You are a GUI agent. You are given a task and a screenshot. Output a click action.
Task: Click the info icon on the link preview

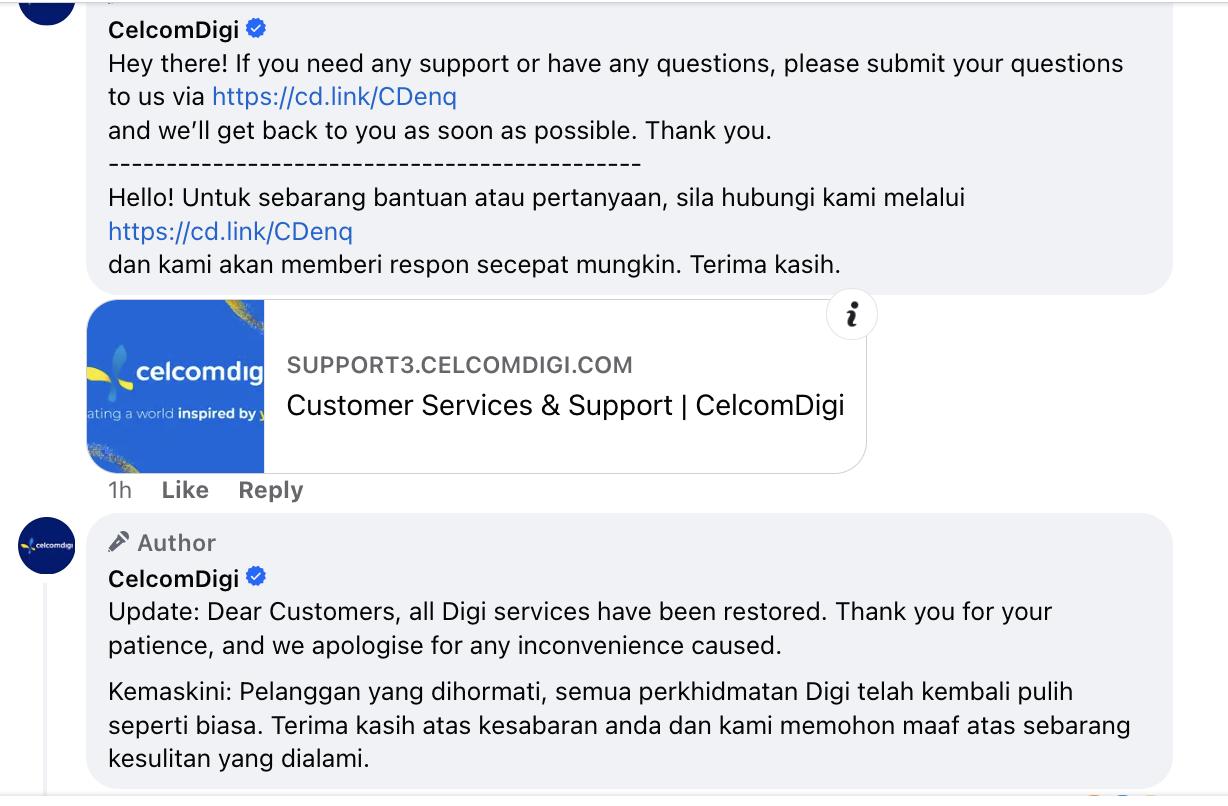(x=852, y=316)
